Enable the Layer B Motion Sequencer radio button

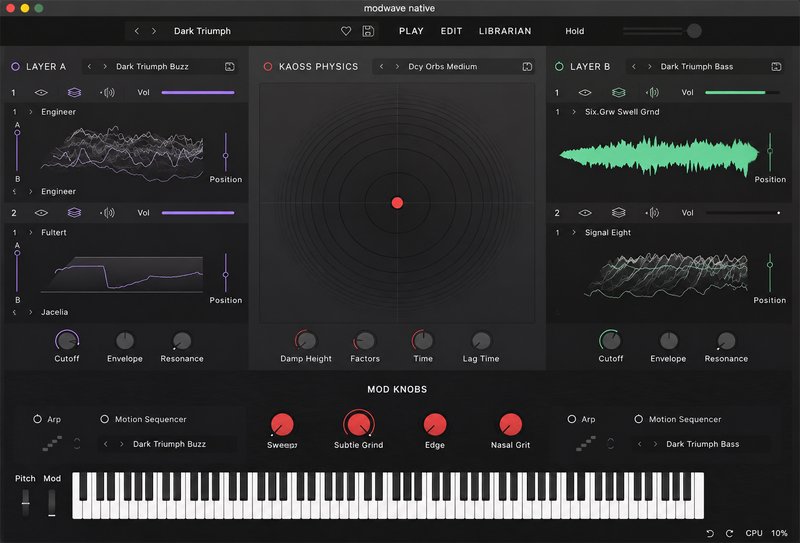click(638, 419)
